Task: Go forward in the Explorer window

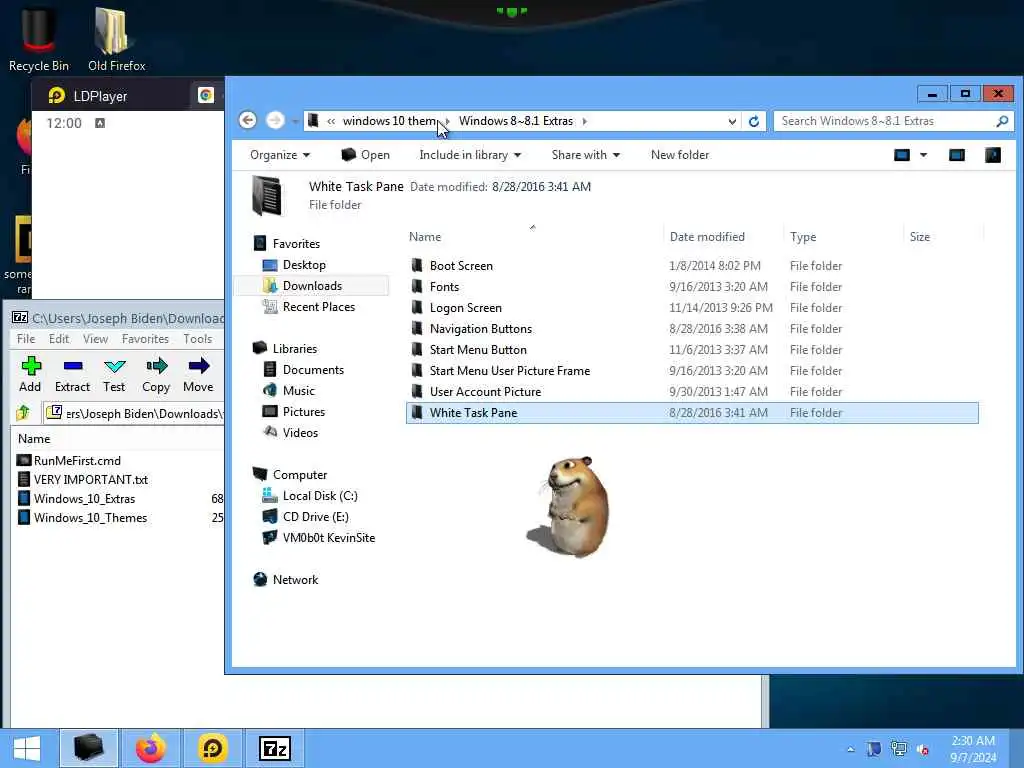Action: click(275, 120)
